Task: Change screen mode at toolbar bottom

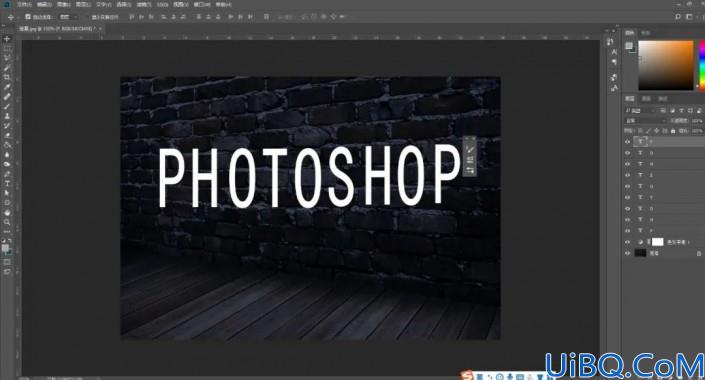Action: [x=7, y=271]
